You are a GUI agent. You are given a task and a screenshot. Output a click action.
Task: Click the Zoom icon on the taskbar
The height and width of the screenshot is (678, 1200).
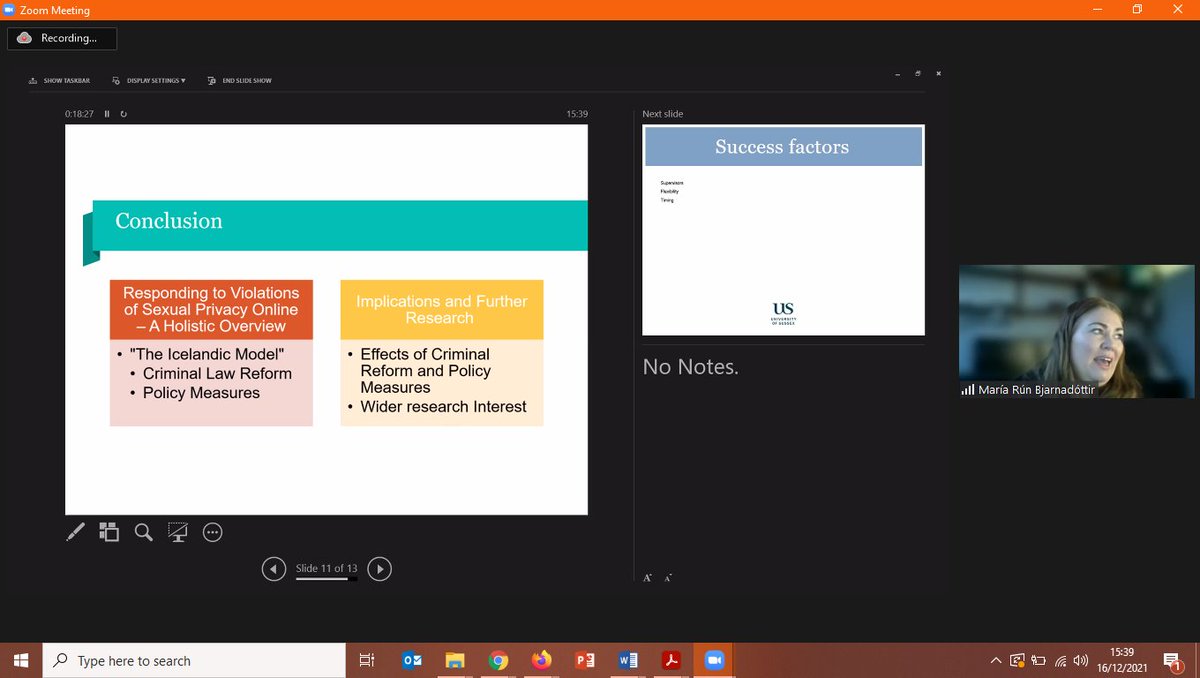click(714, 660)
